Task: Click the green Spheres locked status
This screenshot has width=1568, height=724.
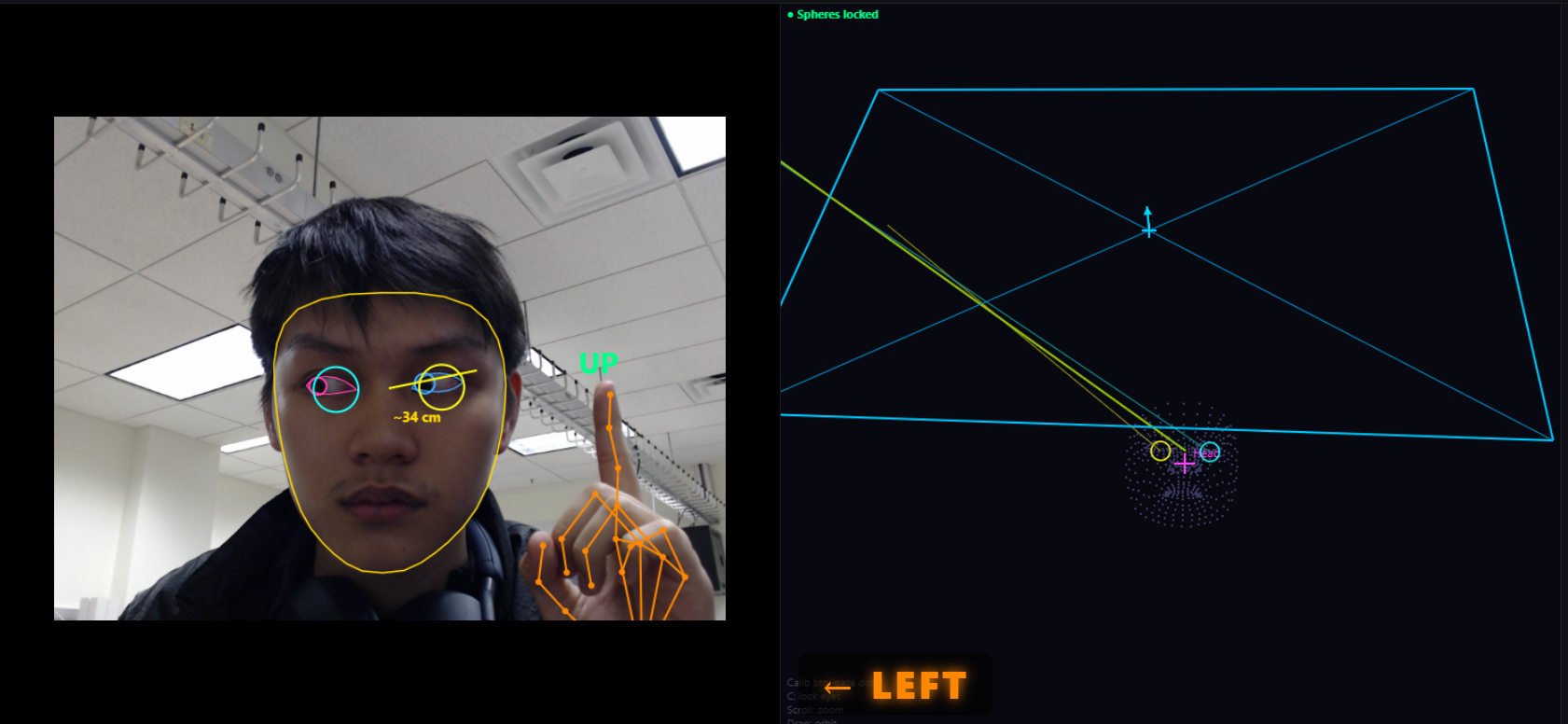Action: tap(833, 15)
